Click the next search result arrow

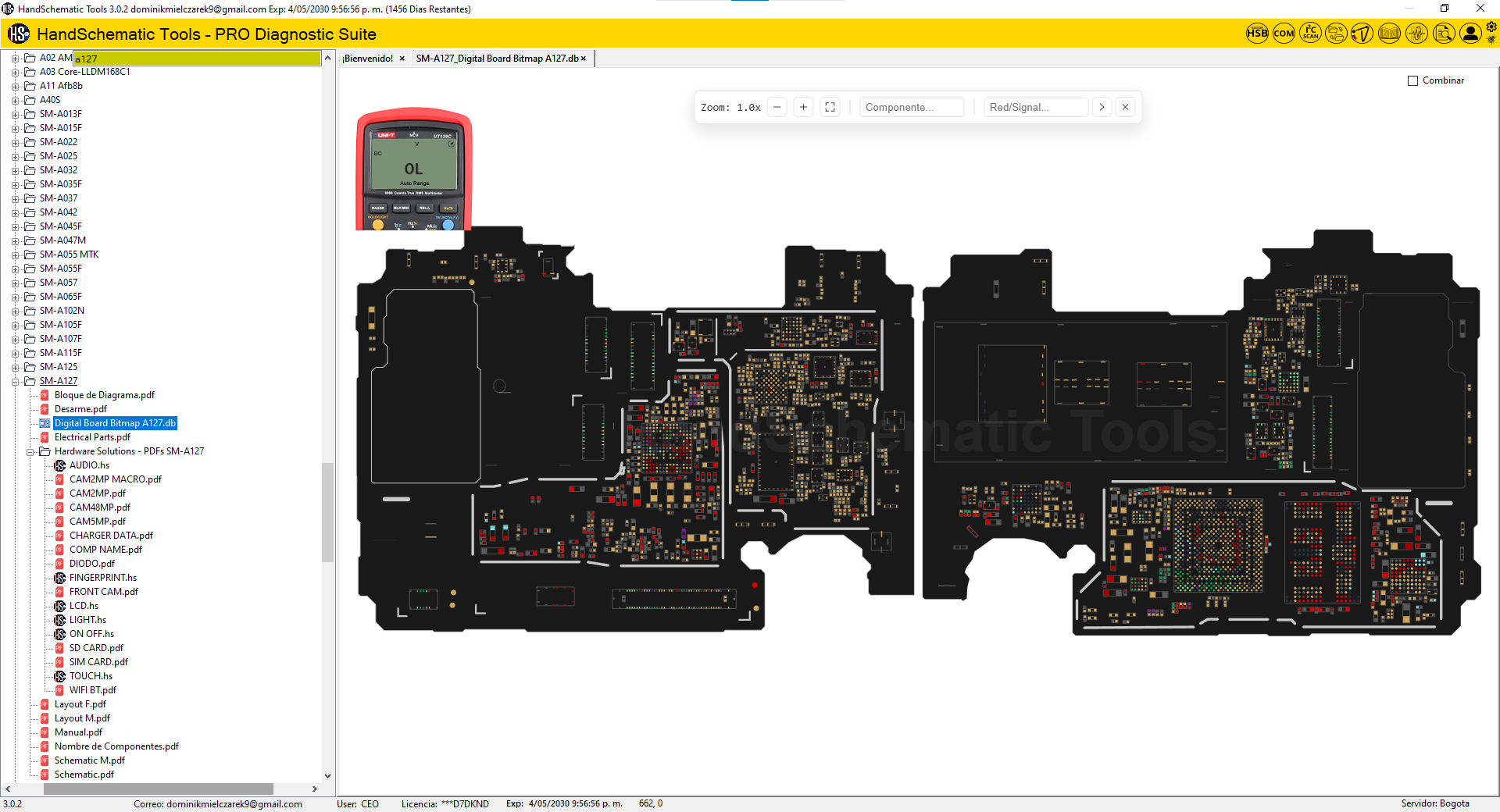click(1102, 108)
